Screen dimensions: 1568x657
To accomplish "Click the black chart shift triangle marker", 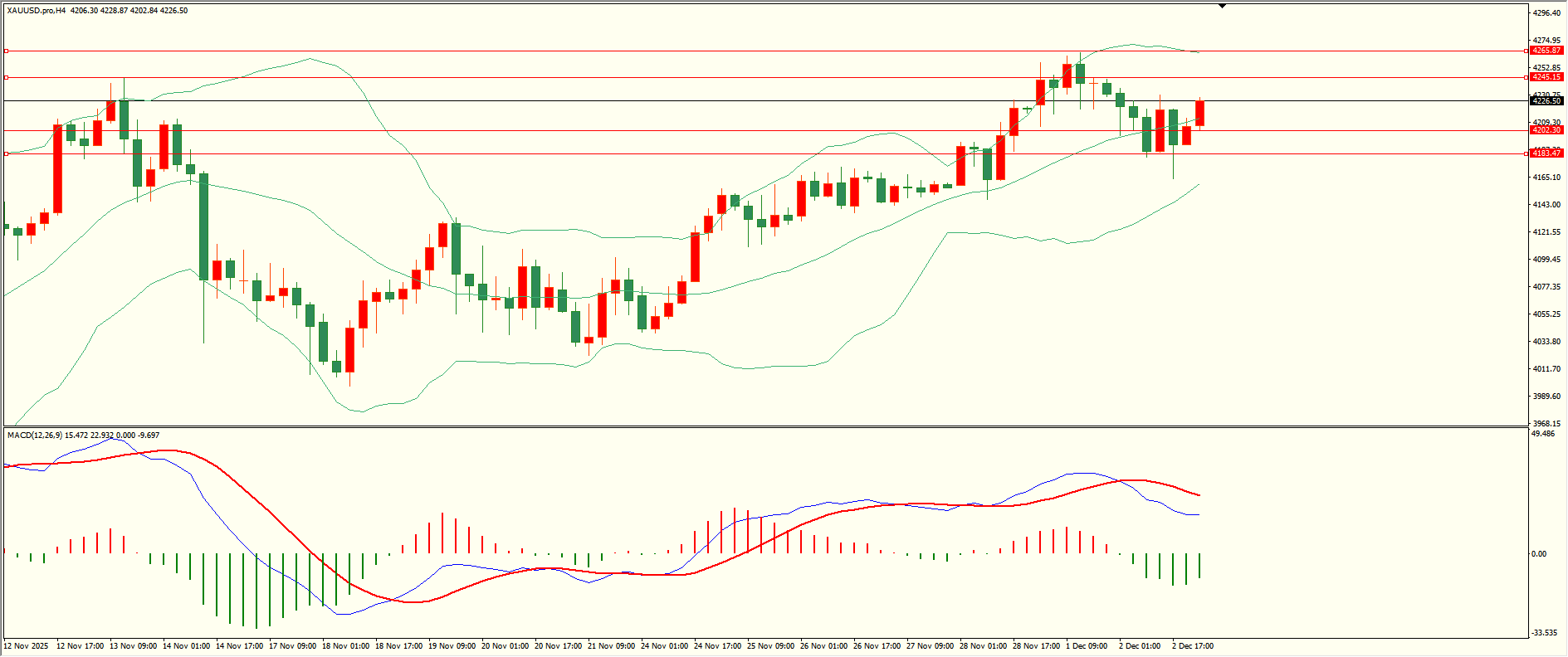I will 1222,6.
